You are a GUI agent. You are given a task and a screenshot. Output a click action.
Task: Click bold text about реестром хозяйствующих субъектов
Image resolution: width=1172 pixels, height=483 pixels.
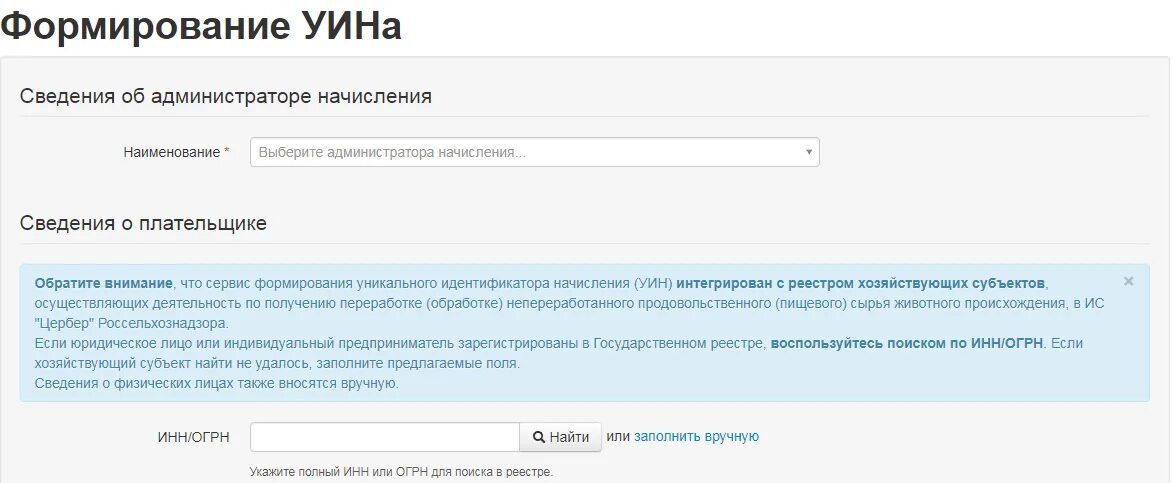861,283
